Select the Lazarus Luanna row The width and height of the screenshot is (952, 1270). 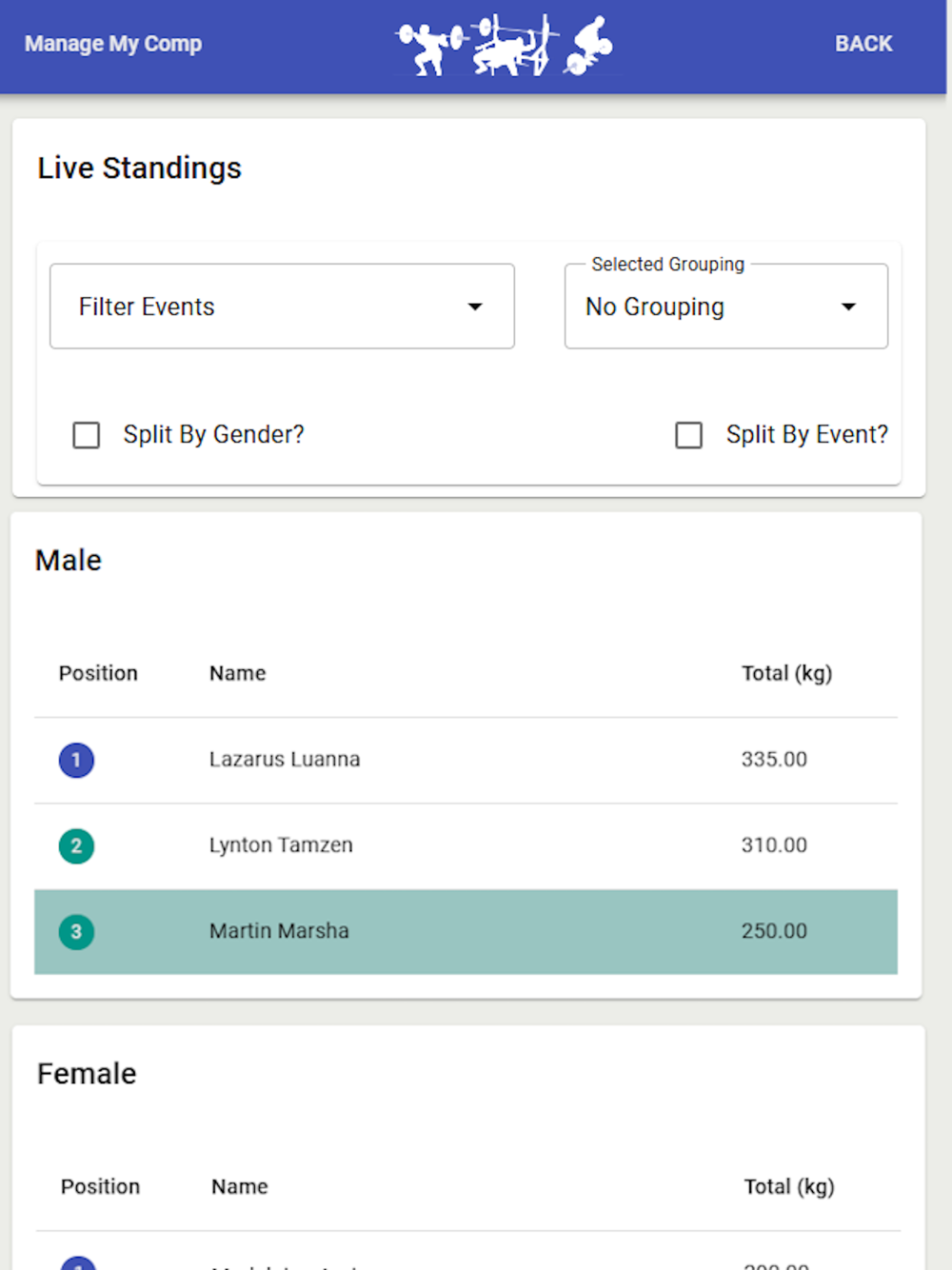466,760
